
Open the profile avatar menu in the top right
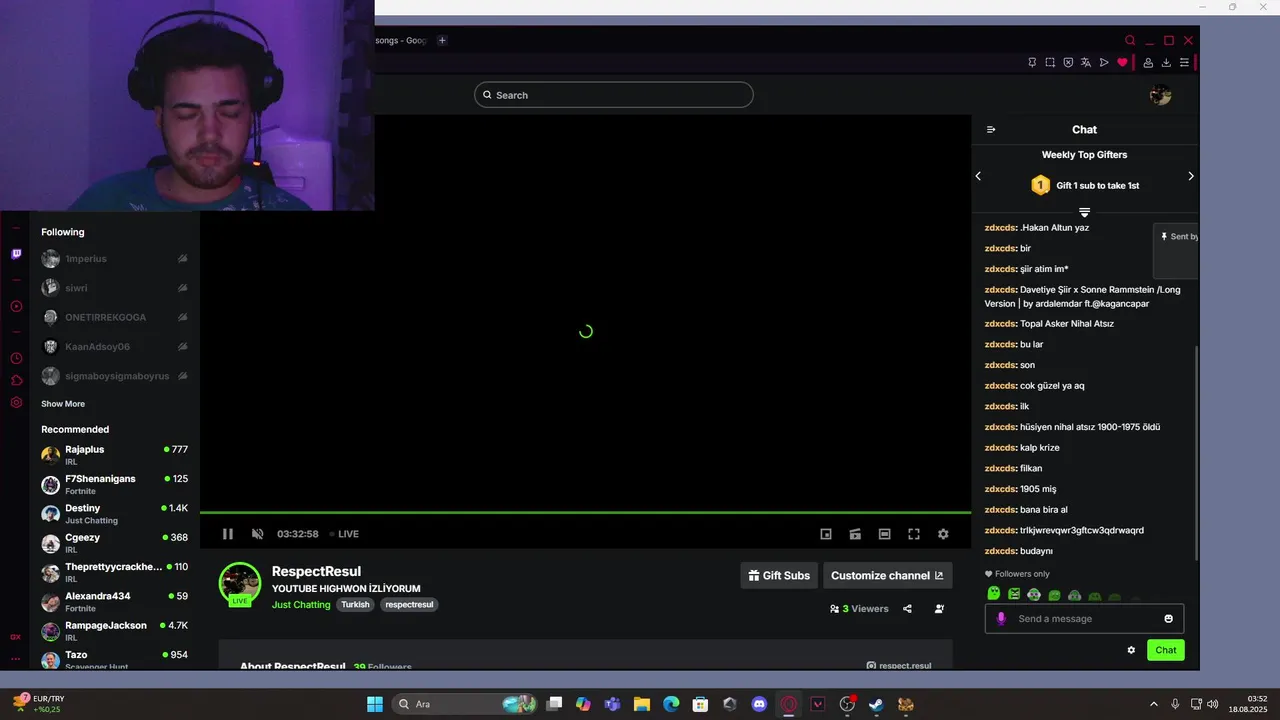point(1160,95)
